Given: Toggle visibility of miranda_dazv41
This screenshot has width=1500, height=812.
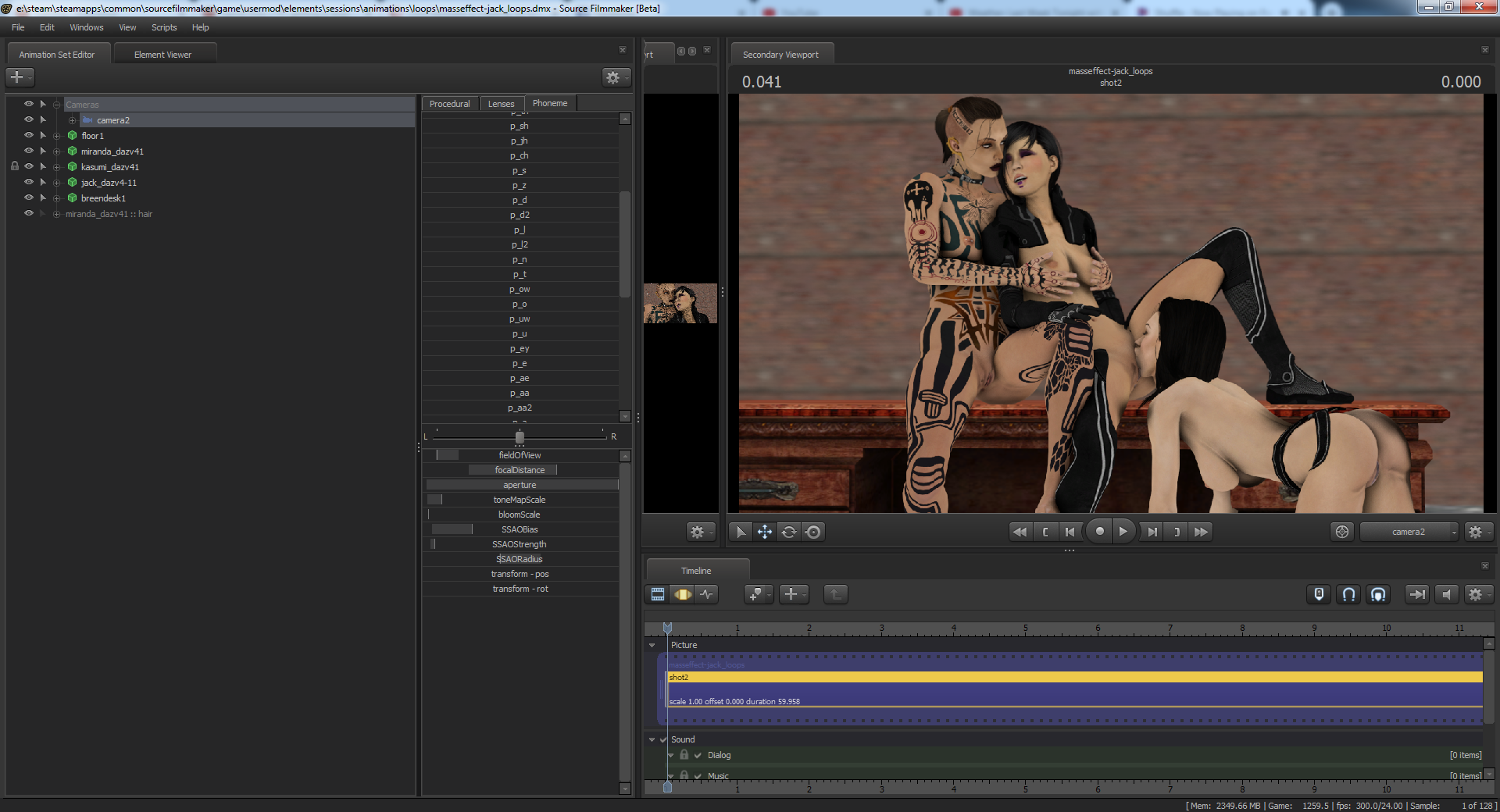Looking at the screenshot, I should pyautogui.click(x=29, y=151).
